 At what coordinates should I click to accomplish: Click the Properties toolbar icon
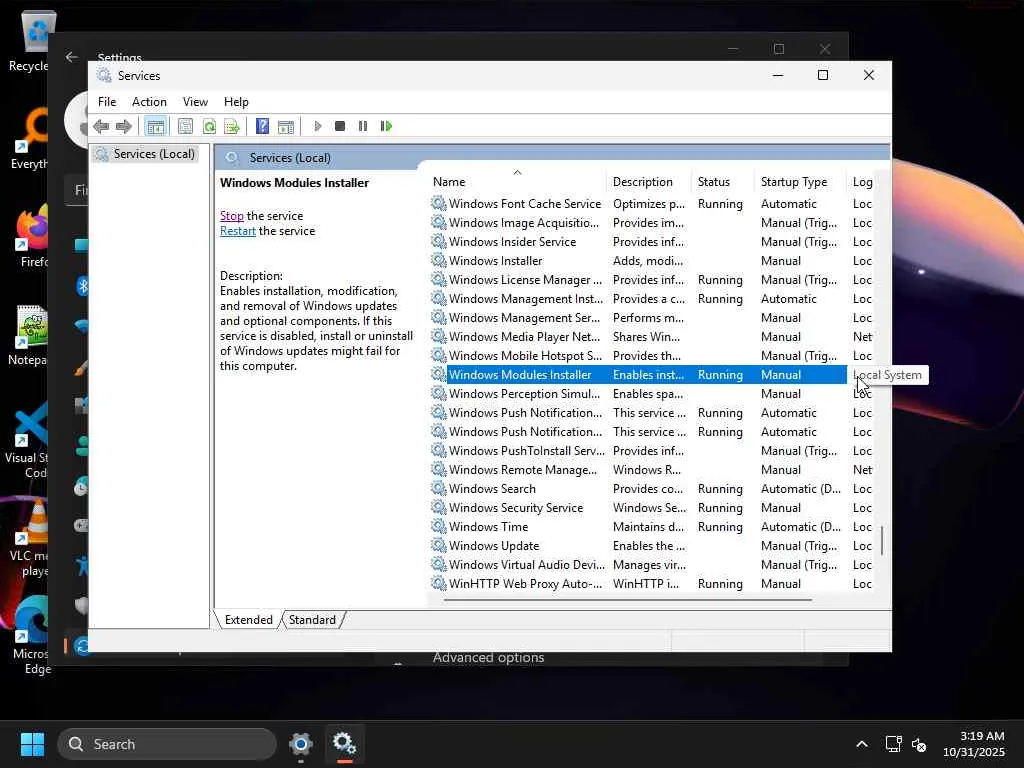tap(185, 126)
